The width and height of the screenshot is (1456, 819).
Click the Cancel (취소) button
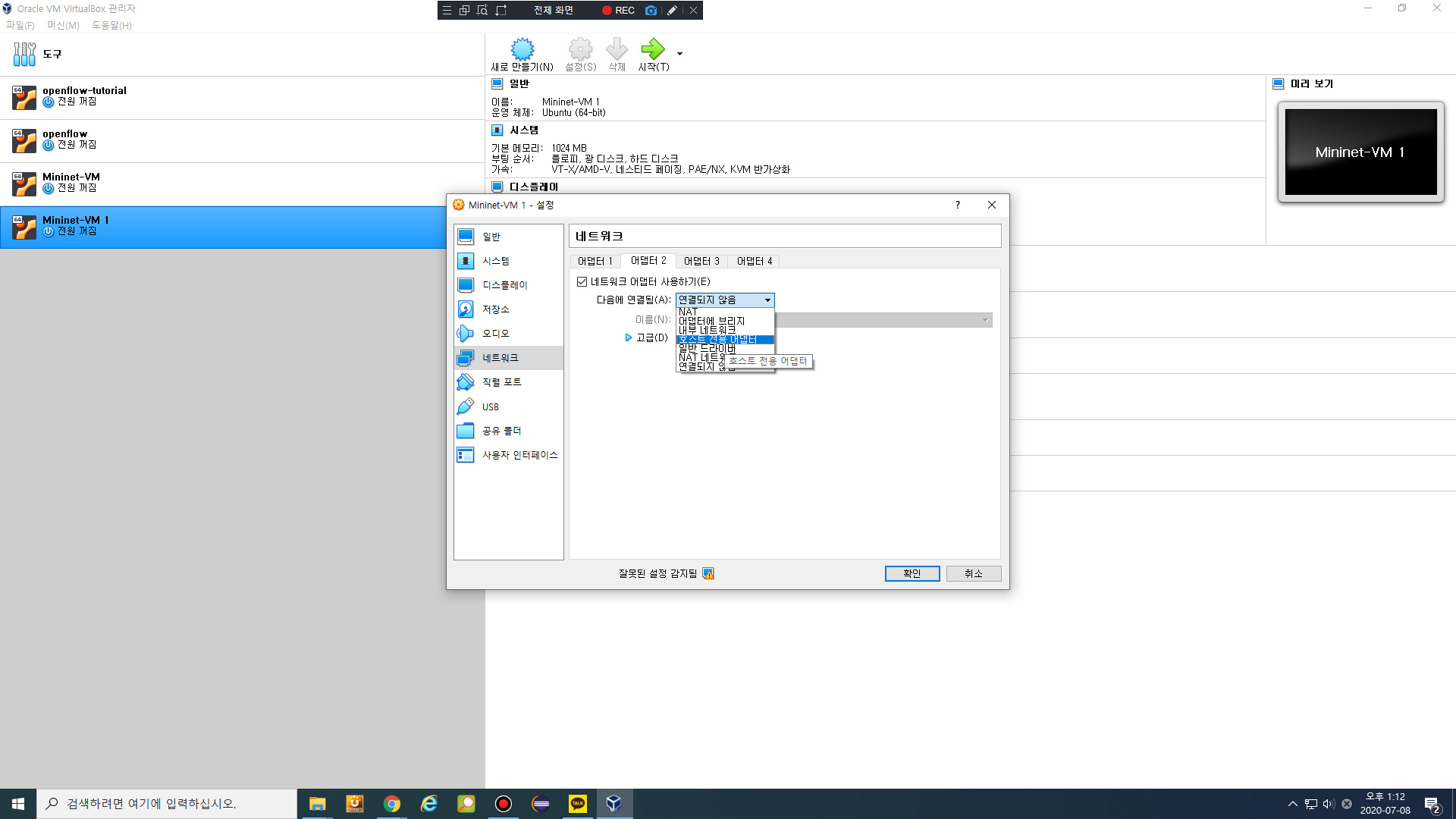pyautogui.click(x=974, y=573)
